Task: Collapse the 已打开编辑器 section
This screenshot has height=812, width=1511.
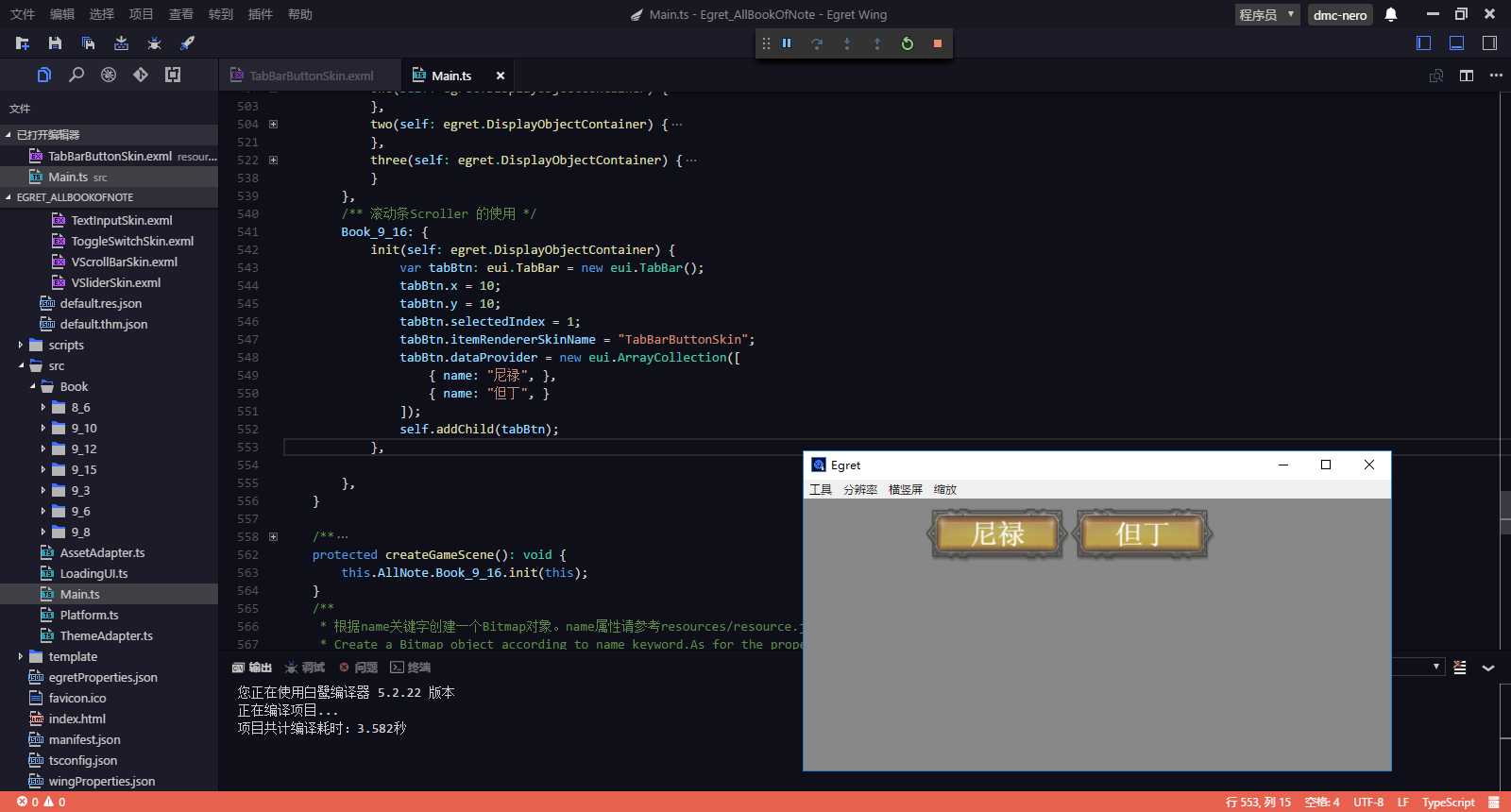Action: point(109,135)
